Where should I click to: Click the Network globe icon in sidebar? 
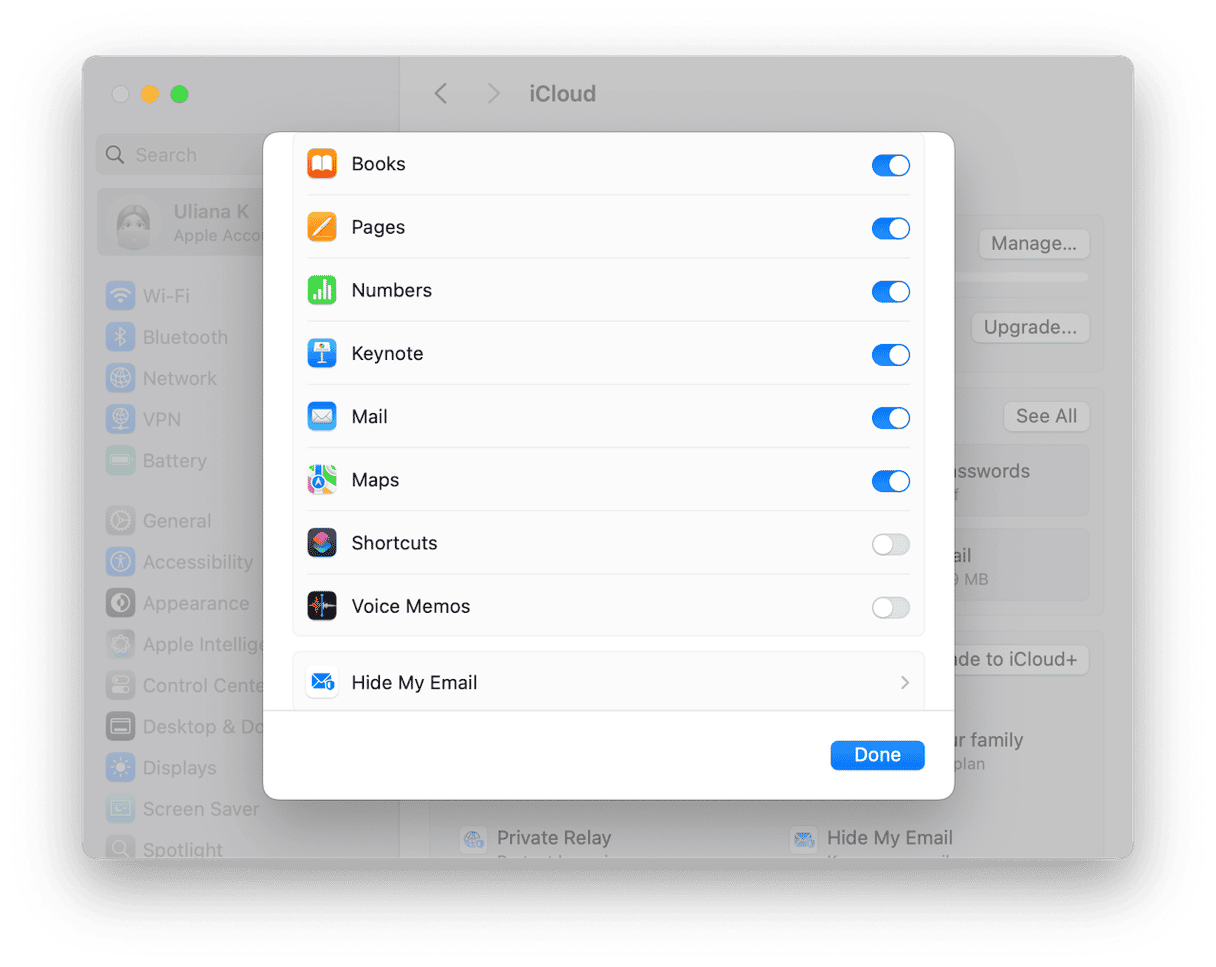pos(120,378)
